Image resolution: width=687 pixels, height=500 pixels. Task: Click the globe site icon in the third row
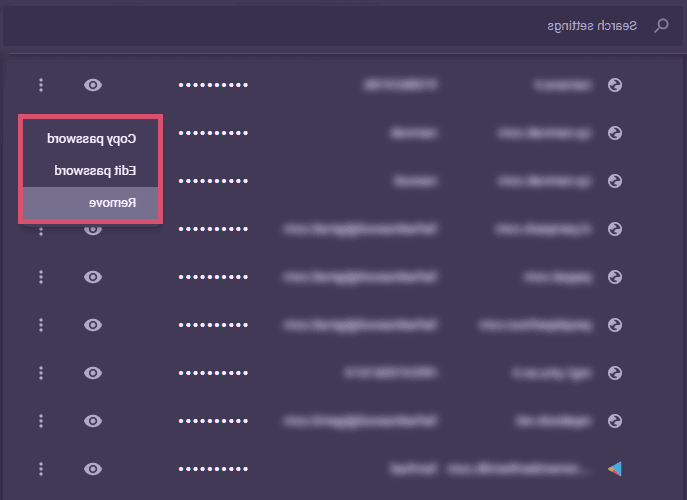click(x=615, y=181)
